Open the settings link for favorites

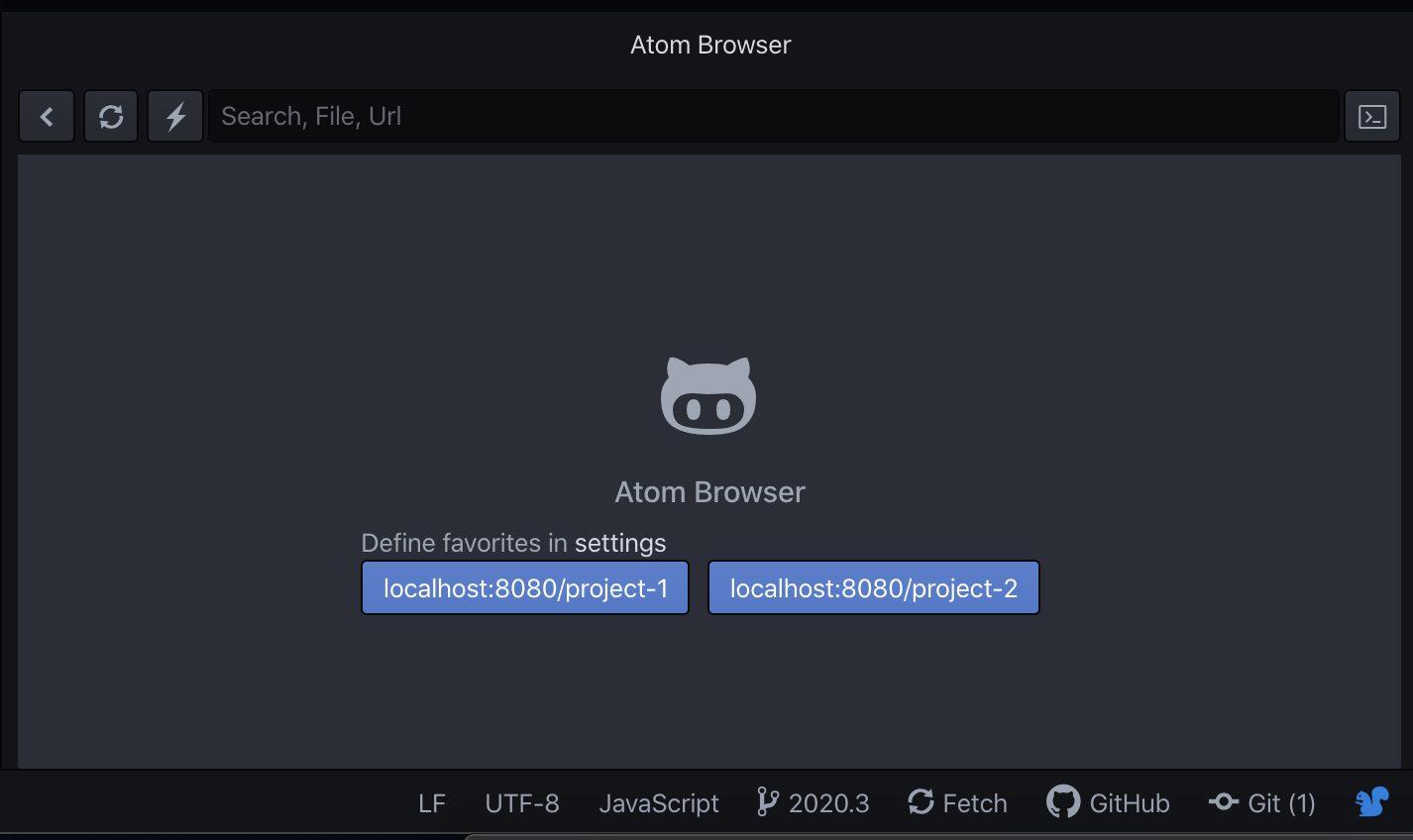pyautogui.click(x=620, y=543)
